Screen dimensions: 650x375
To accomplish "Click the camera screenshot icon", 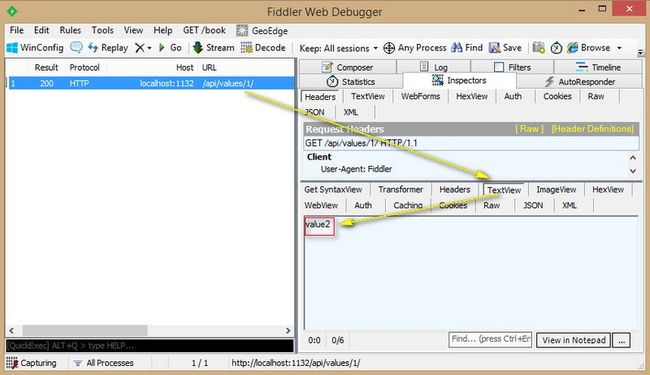I will point(538,48).
